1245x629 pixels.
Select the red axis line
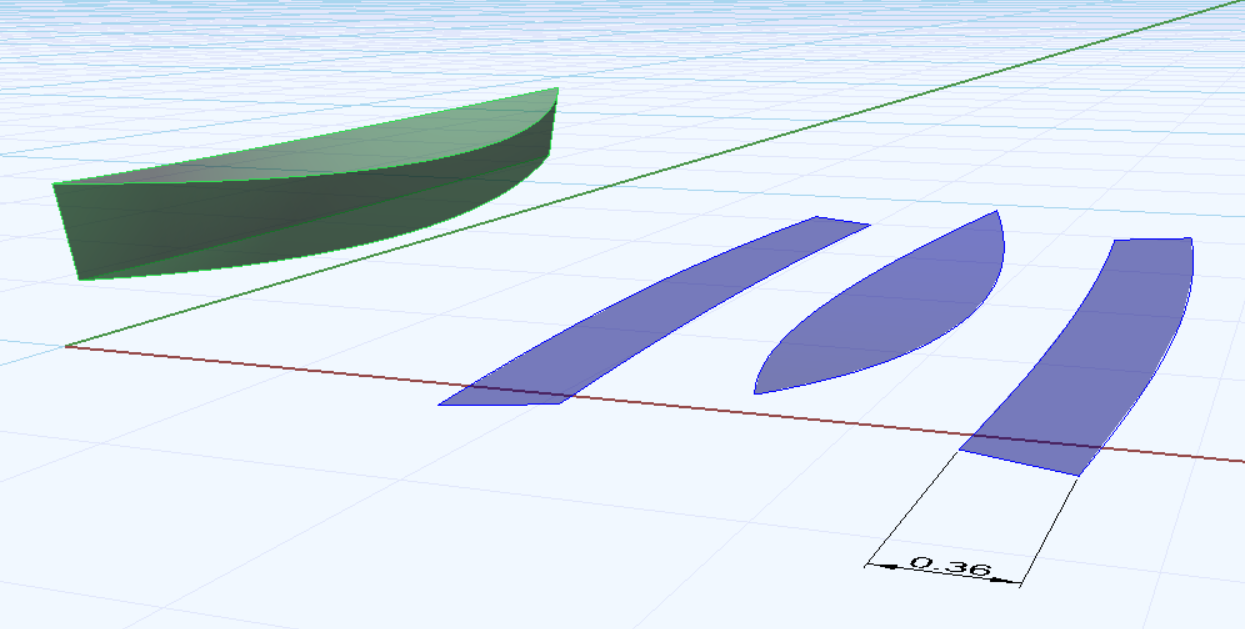click(300, 369)
